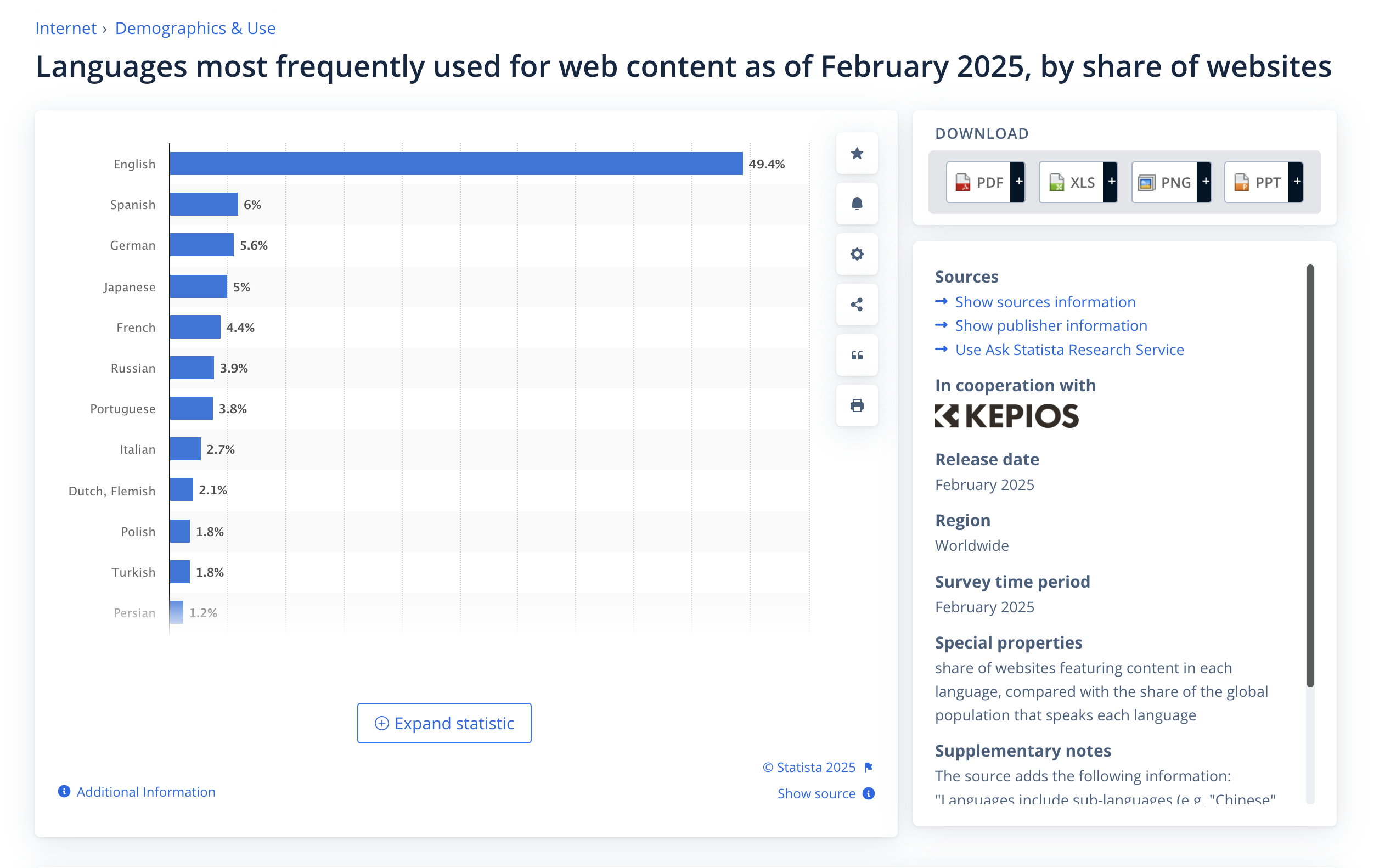Image resolution: width=1385 pixels, height=868 pixels.
Task: Click the Additional Information info icon
Action: click(x=64, y=792)
